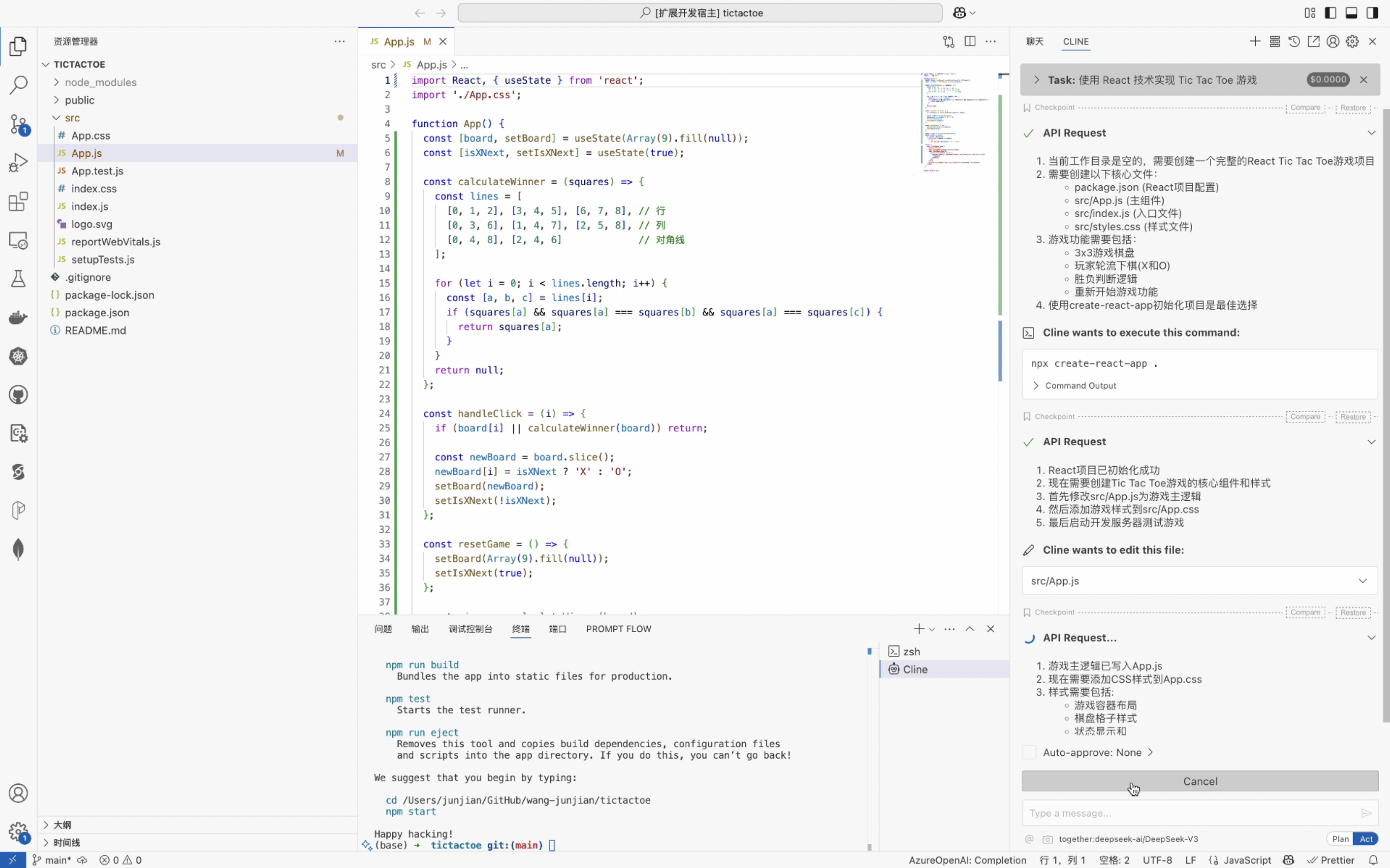Image resolution: width=1390 pixels, height=868 pixels.
Task: Start a new Cline task with plus icon
Action: (1254, 41)
